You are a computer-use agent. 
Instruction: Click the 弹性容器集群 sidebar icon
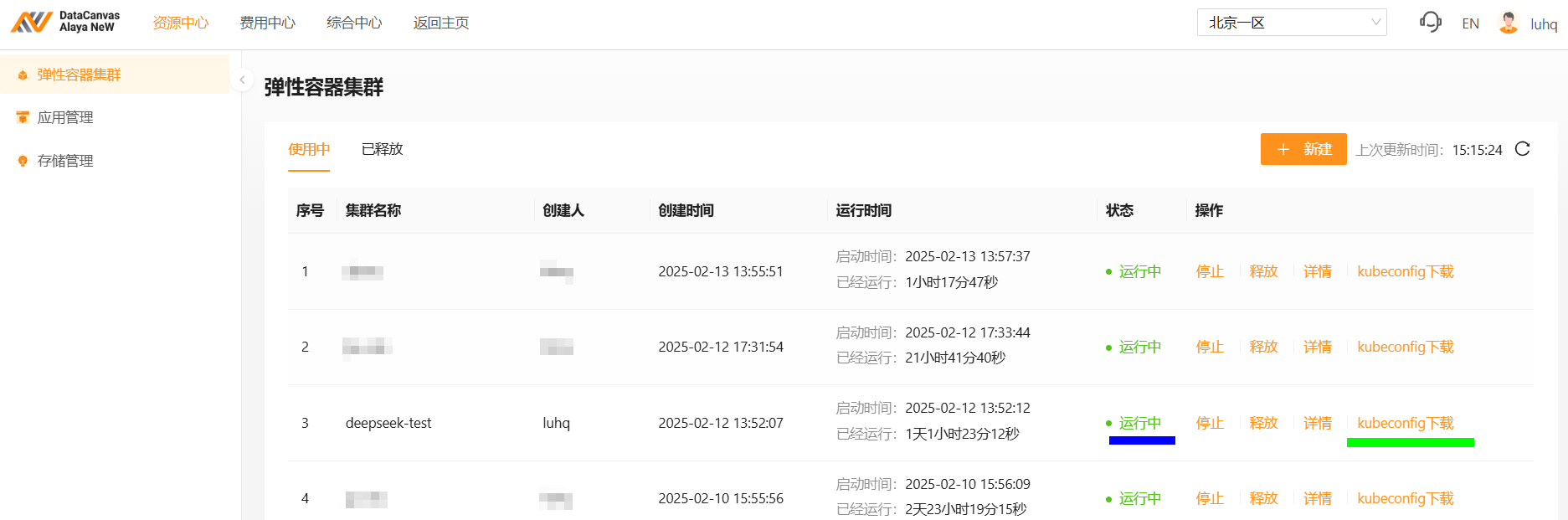click(23, 75)
